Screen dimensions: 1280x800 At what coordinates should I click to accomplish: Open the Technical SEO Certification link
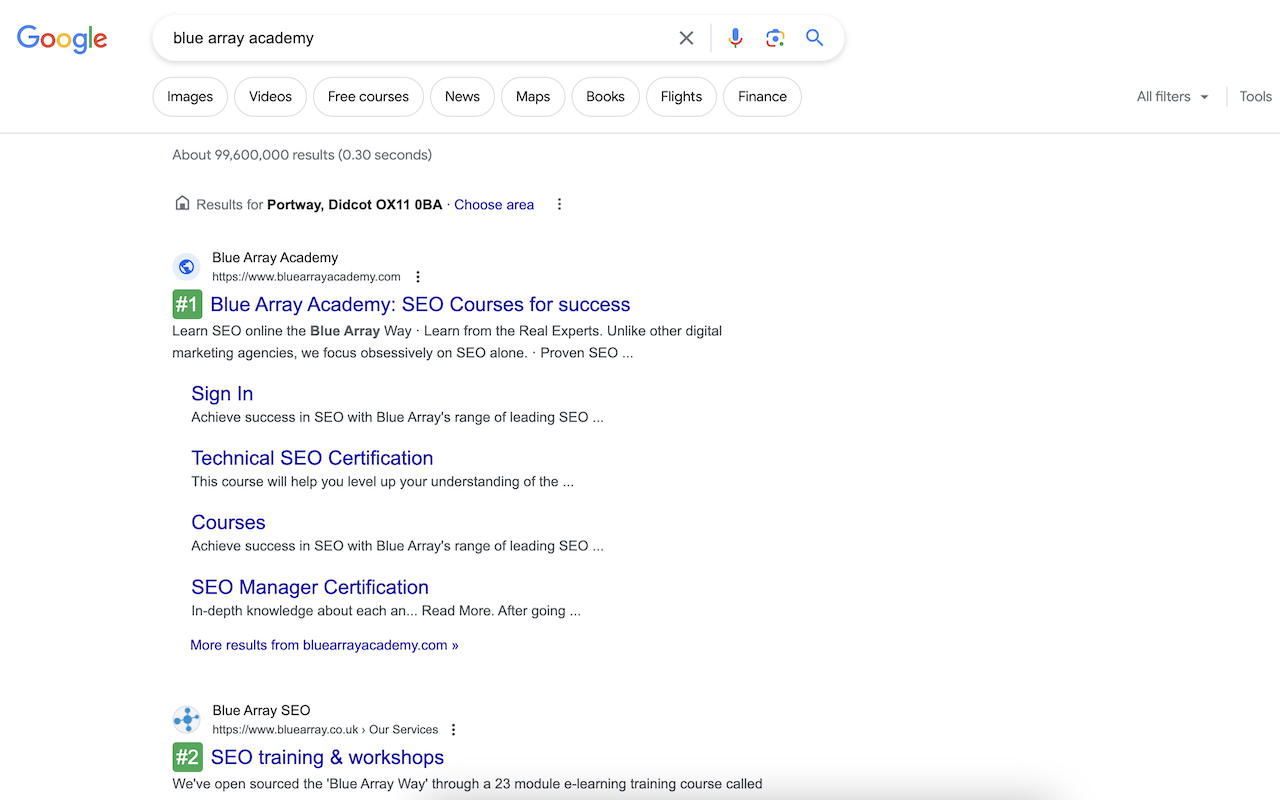[x=312, y=457]
